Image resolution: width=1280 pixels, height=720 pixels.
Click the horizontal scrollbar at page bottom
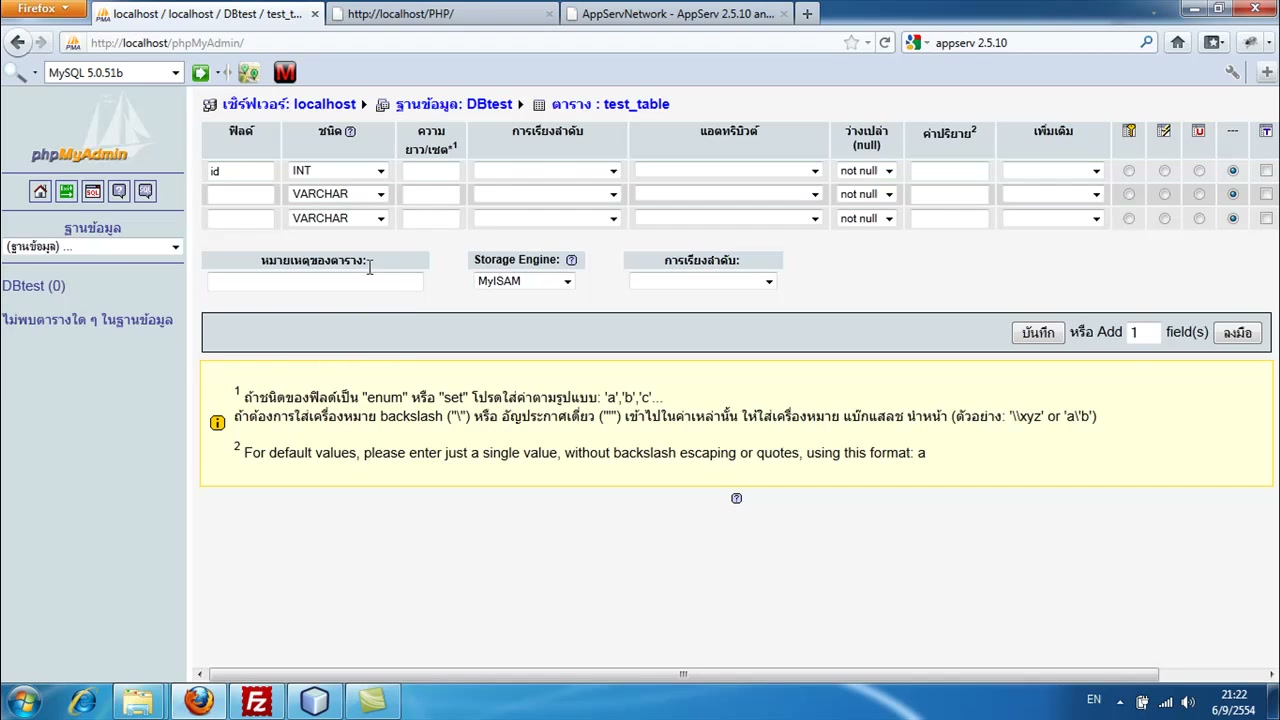(683, 674)
